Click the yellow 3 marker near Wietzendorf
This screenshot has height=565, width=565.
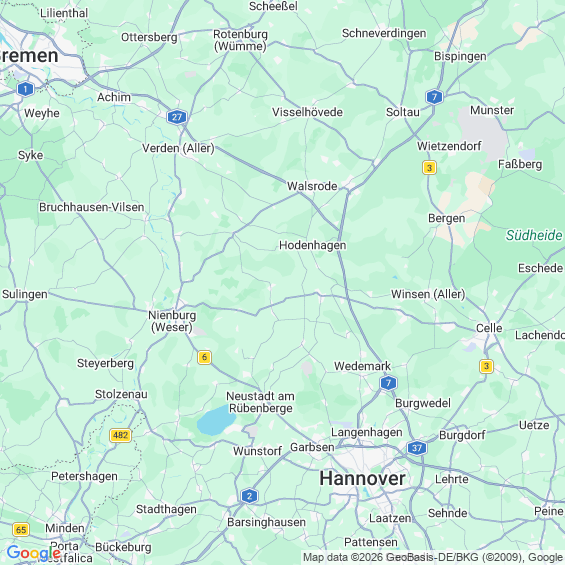coord(429,168)
